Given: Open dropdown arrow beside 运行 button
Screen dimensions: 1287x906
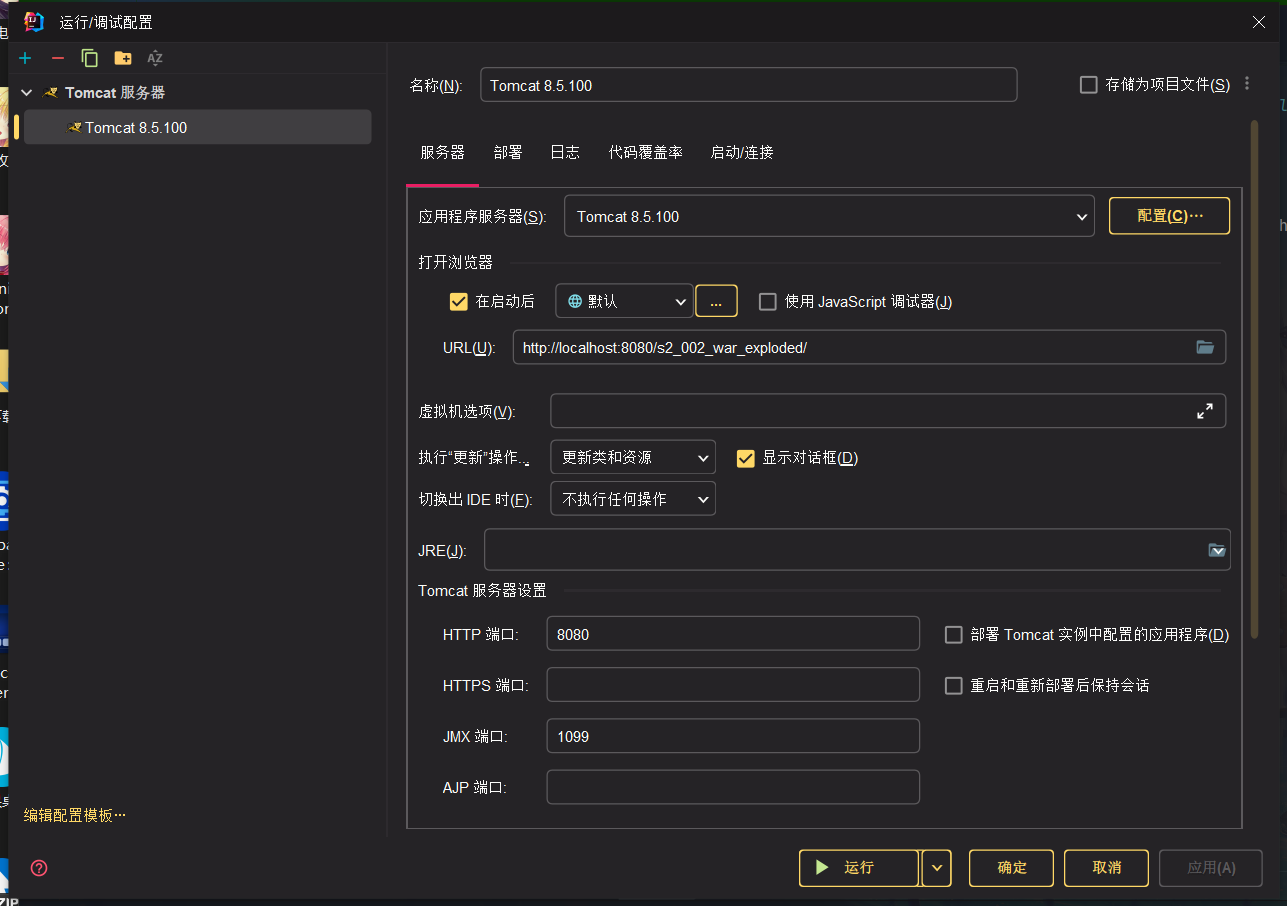Looking at the screenshot, I should 936,868.
